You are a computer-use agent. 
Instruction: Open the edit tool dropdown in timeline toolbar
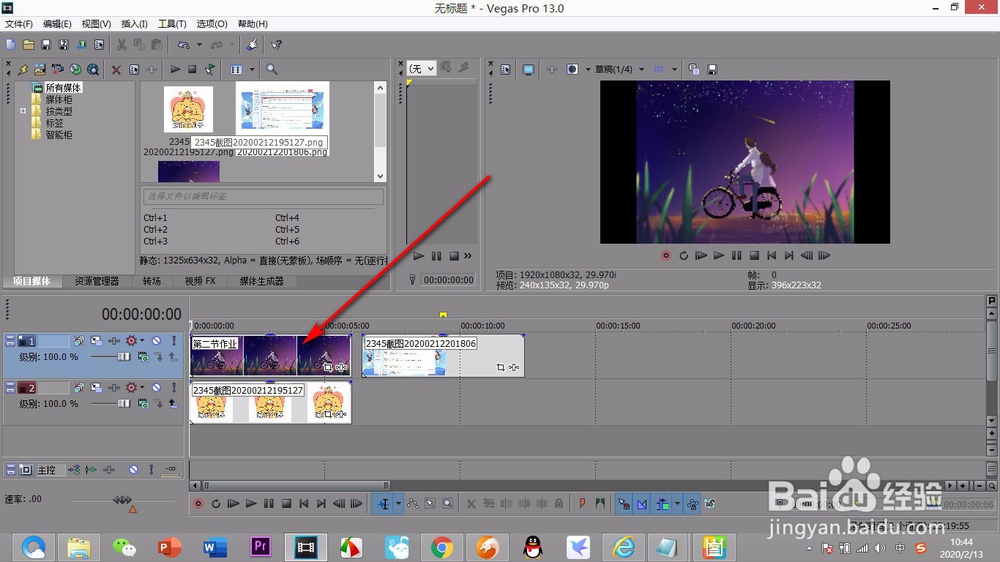(x=399, y=504)
